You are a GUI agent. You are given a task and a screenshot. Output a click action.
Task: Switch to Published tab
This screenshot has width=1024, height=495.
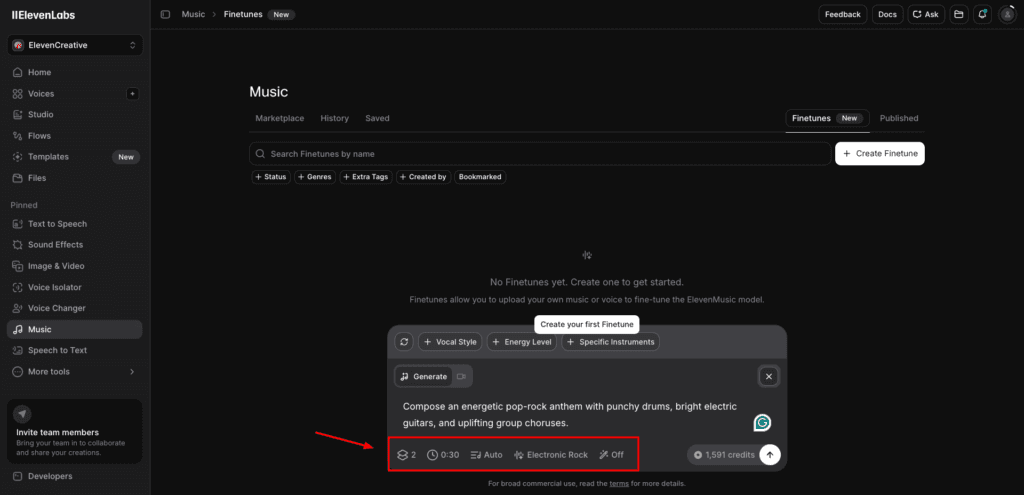point(899,118)
